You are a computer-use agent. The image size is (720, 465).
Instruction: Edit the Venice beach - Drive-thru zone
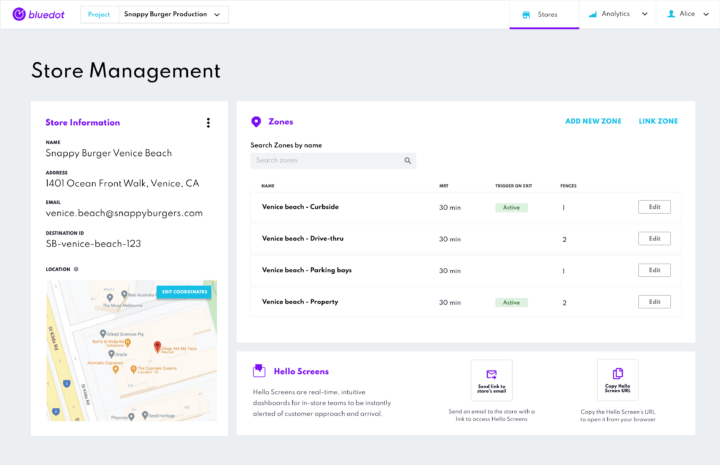pos(654,239)
